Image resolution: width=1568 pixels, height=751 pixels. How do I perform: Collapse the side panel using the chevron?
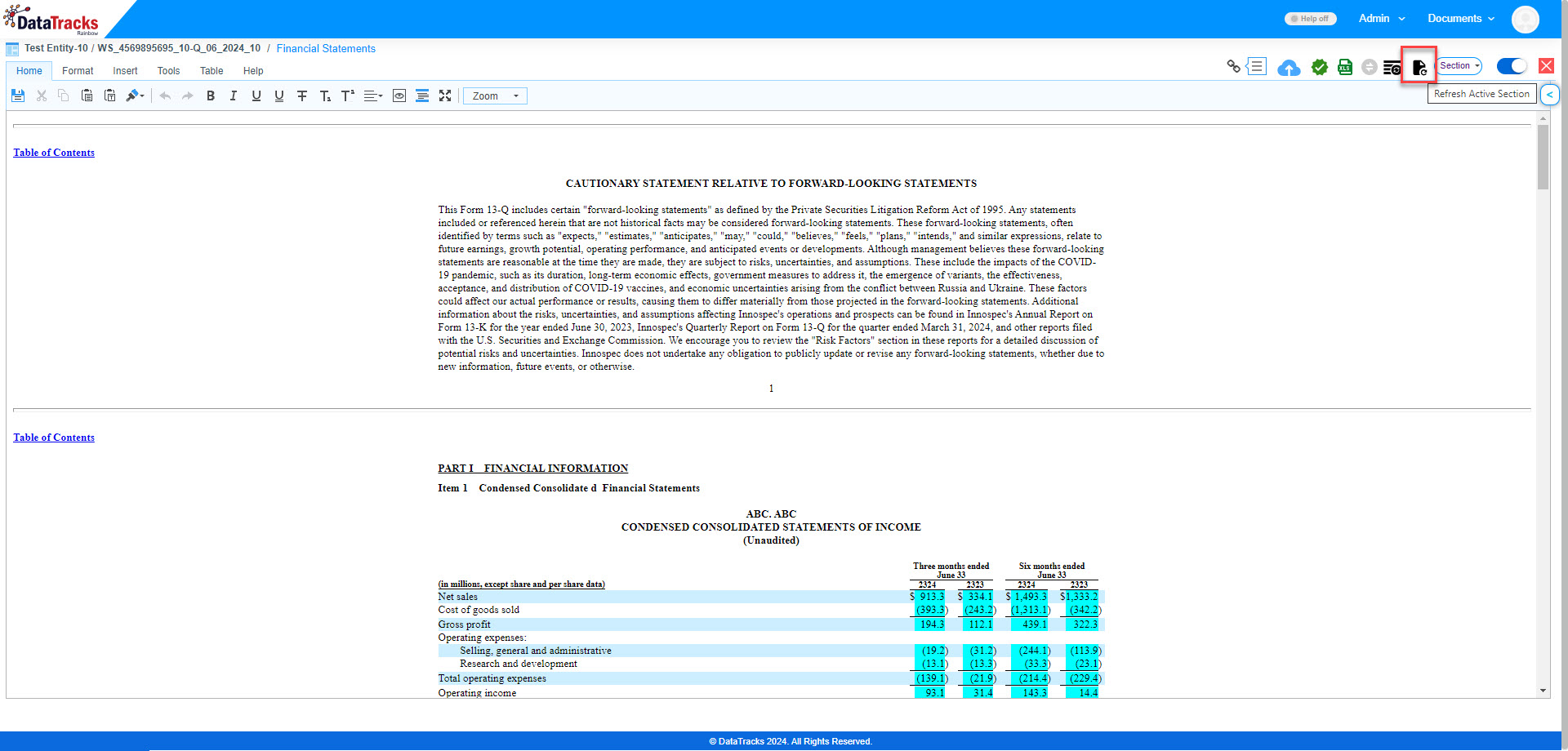pos(1549,95)
